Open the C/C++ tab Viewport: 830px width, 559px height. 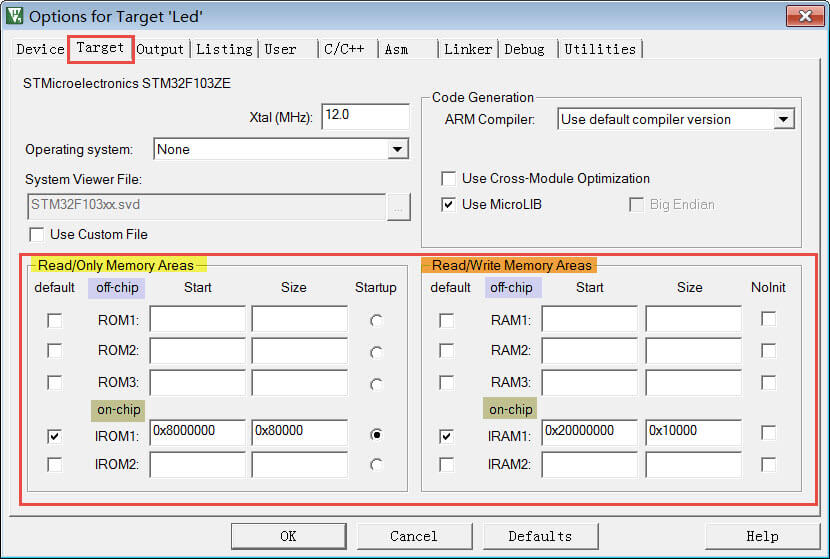coord(344,49)
